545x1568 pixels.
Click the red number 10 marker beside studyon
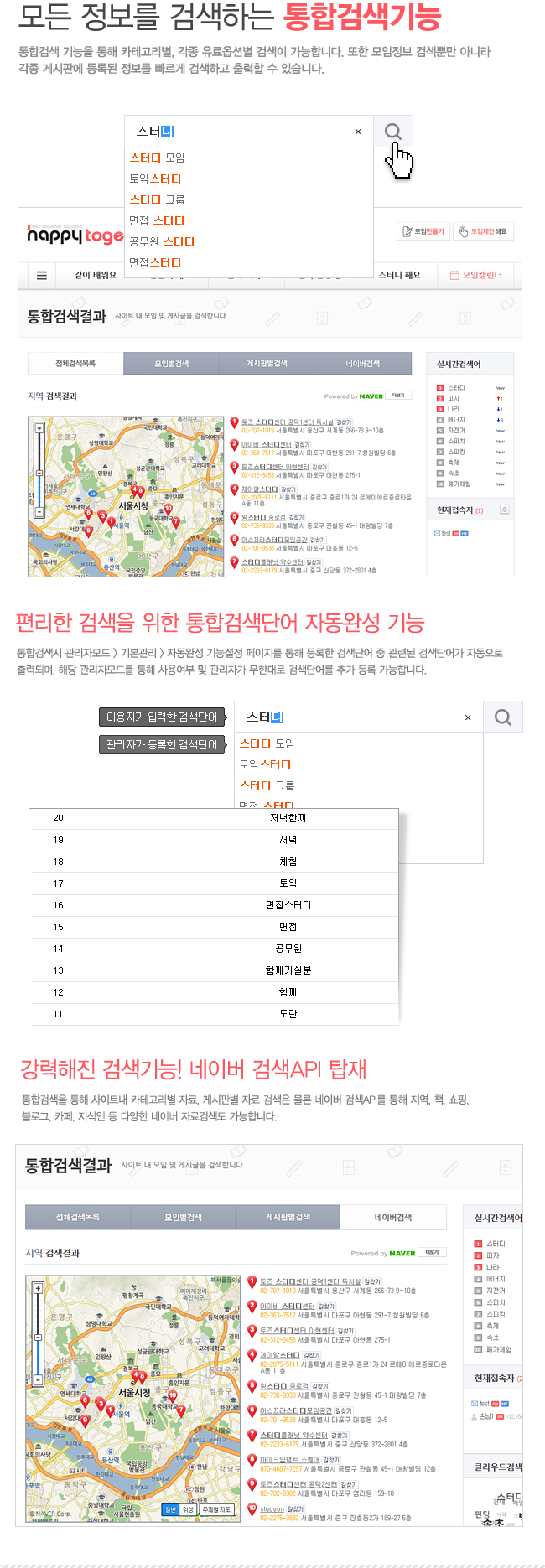coord(252,1509)
